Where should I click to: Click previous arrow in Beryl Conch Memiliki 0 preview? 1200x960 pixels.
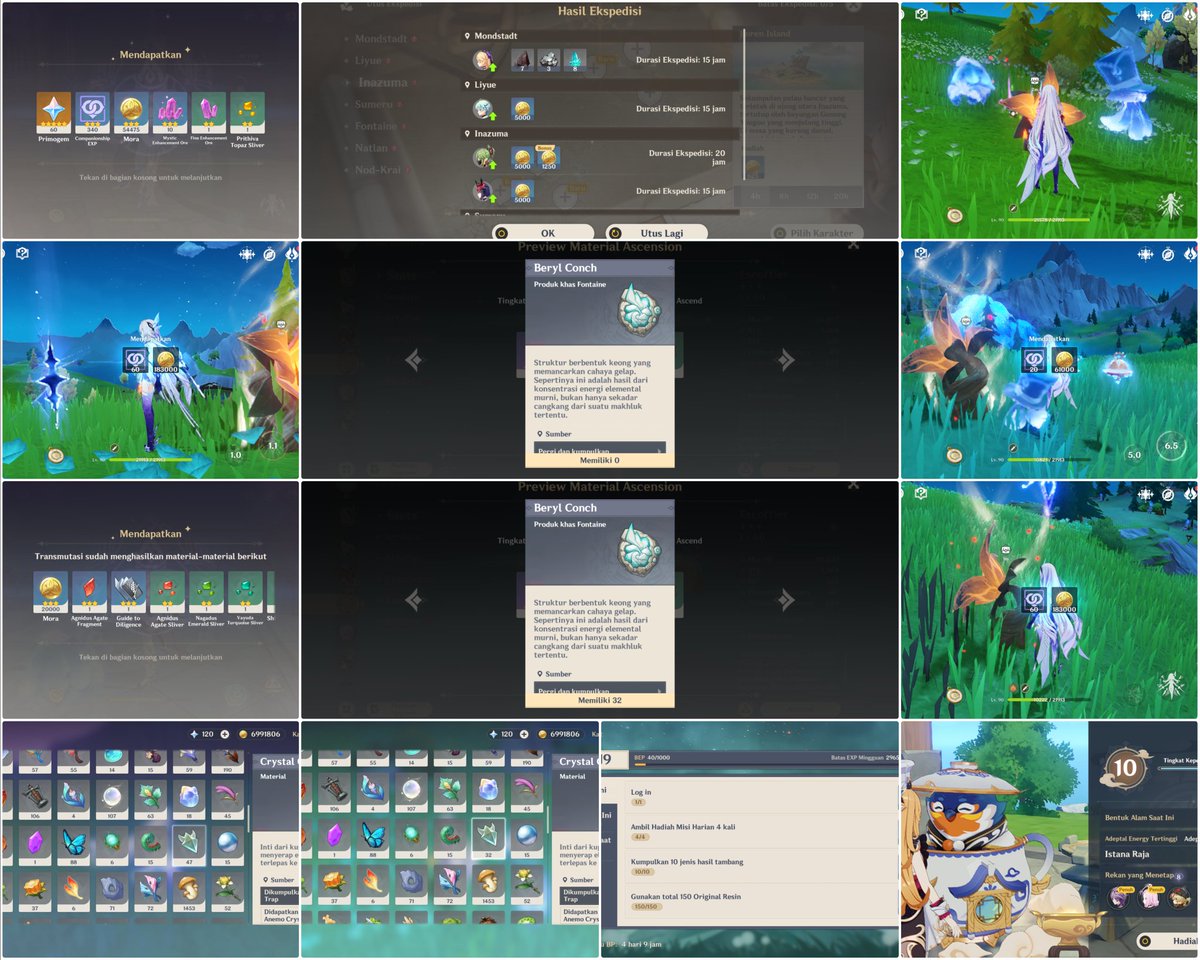(x=414, y=360)
